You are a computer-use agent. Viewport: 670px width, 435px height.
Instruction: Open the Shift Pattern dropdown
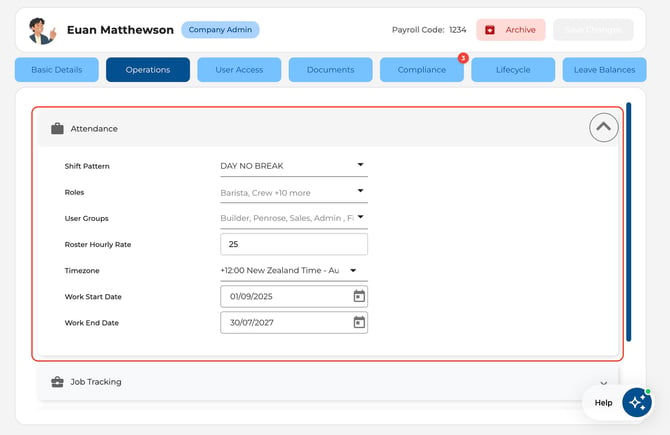[x=294, y=166]
